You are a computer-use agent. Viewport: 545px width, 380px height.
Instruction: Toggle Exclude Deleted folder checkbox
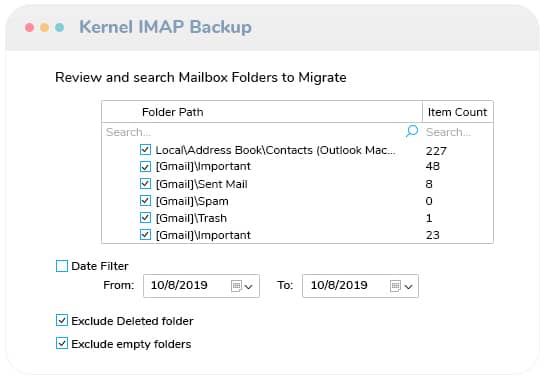click(62, 320)
